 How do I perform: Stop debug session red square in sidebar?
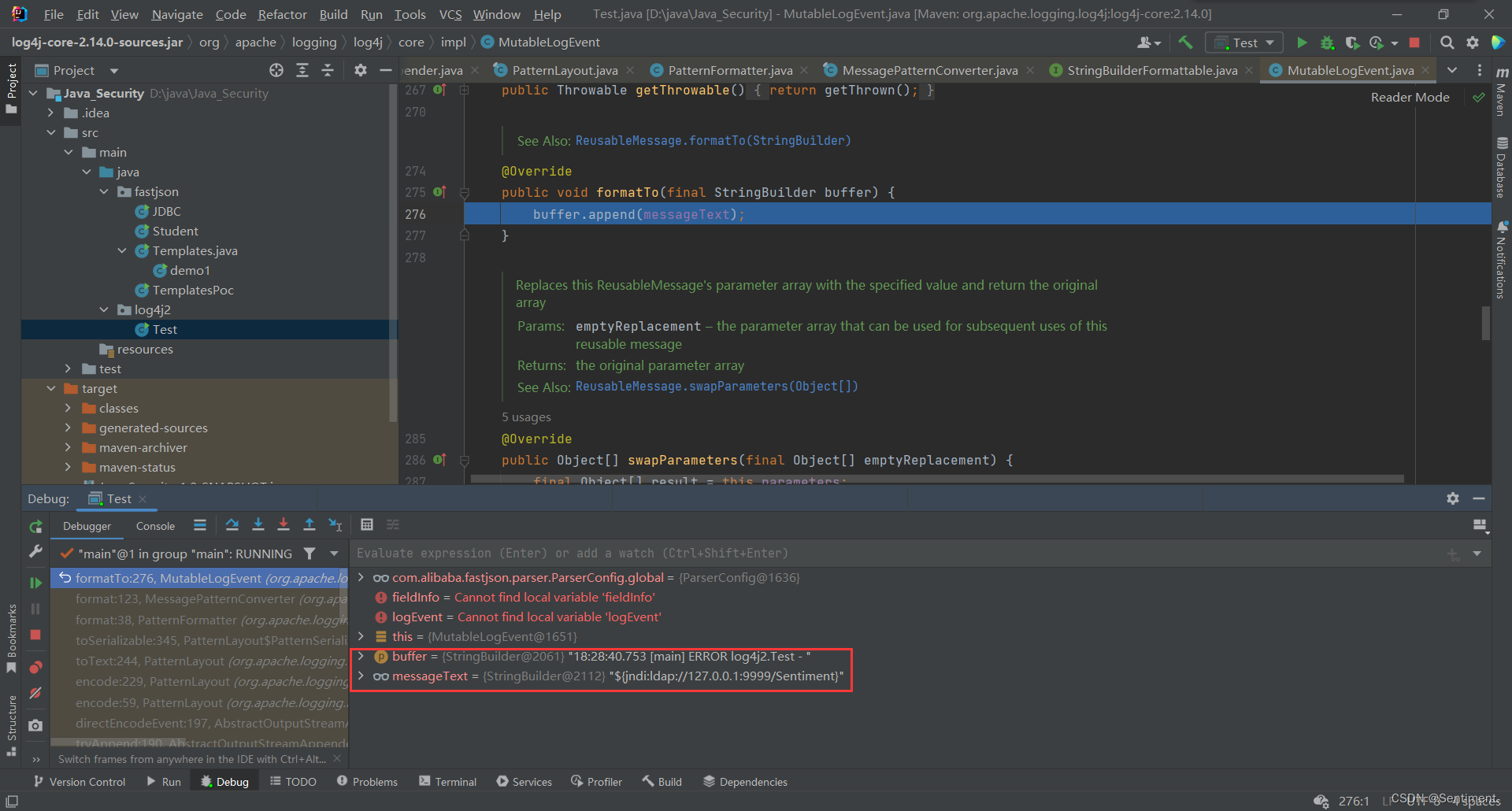pyautogui.click(x=35, y=635)
